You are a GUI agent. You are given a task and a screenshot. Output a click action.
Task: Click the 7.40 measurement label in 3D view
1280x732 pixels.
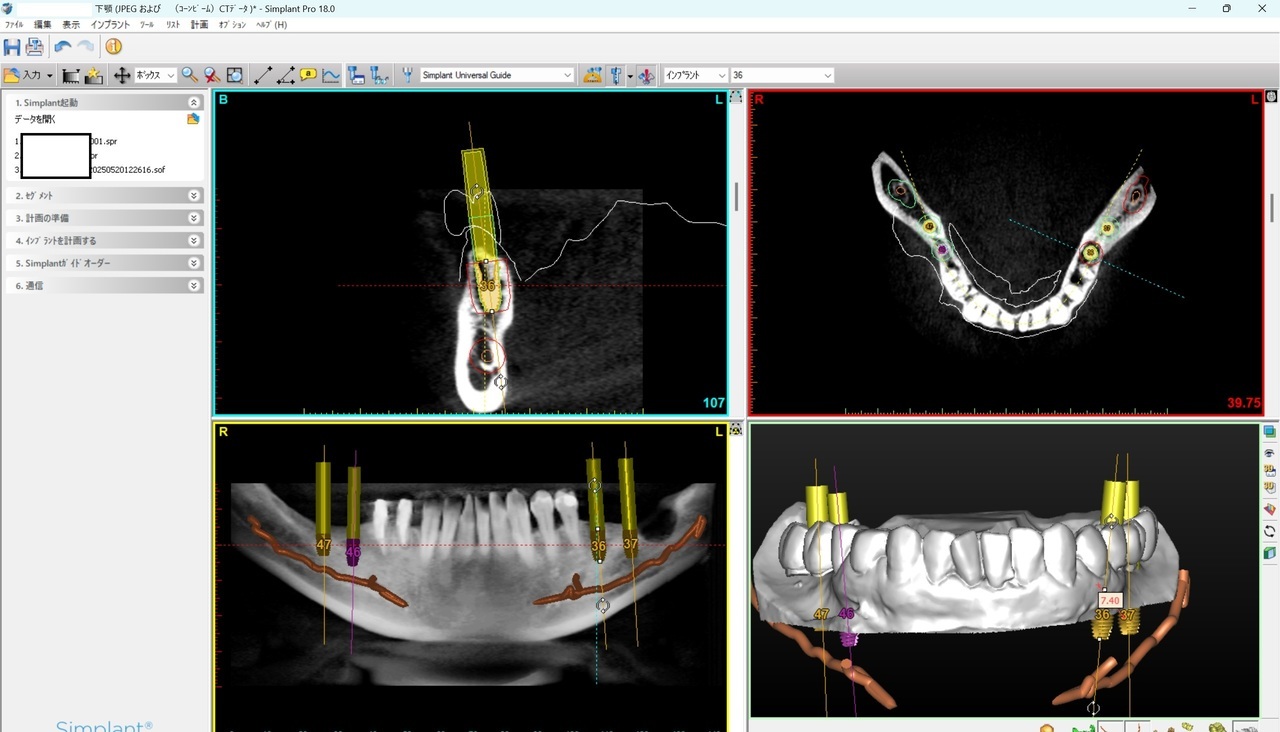click(1109, 600)
